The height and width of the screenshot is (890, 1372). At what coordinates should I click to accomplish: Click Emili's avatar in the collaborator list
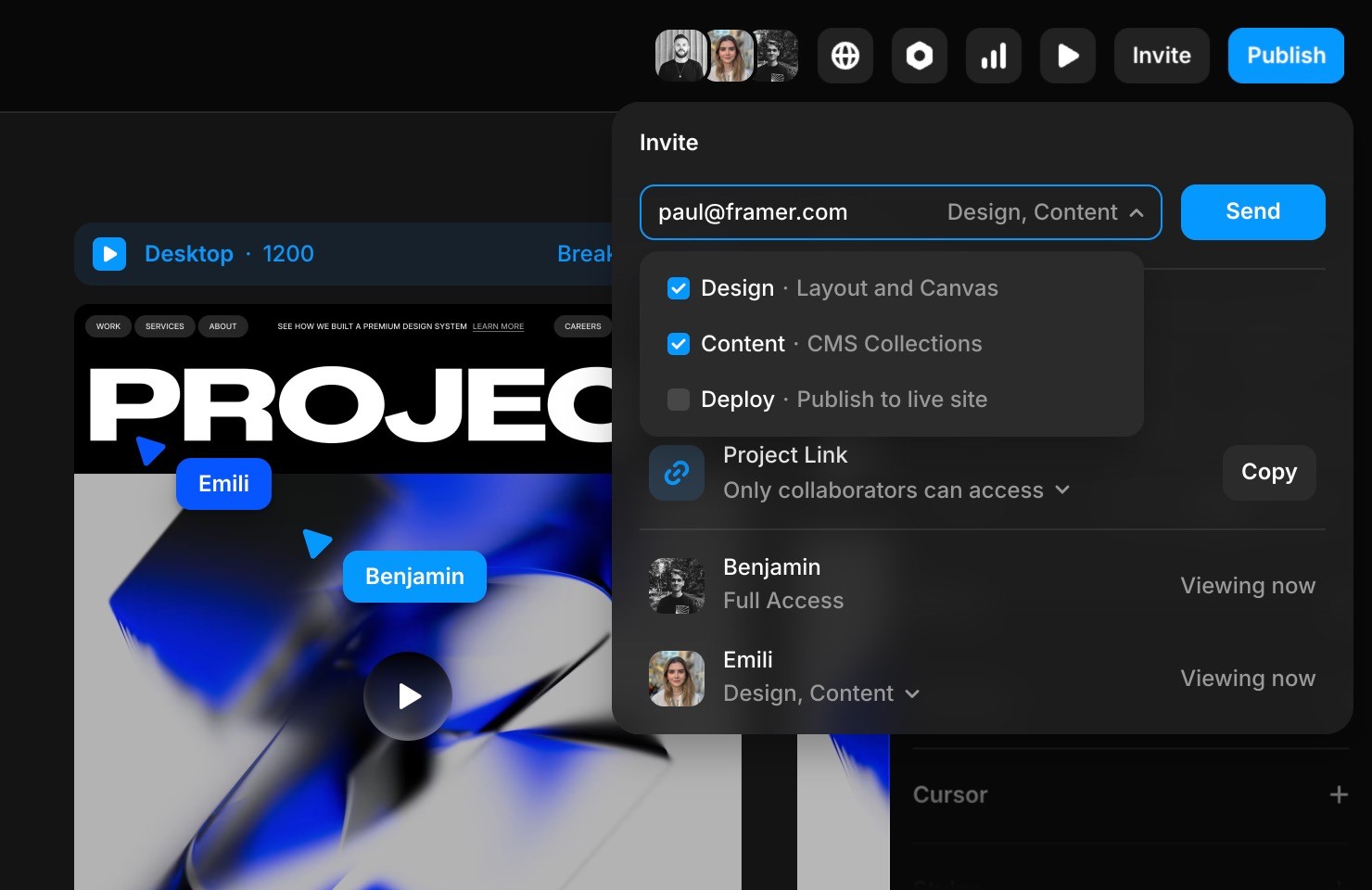[x=676, y=678]
